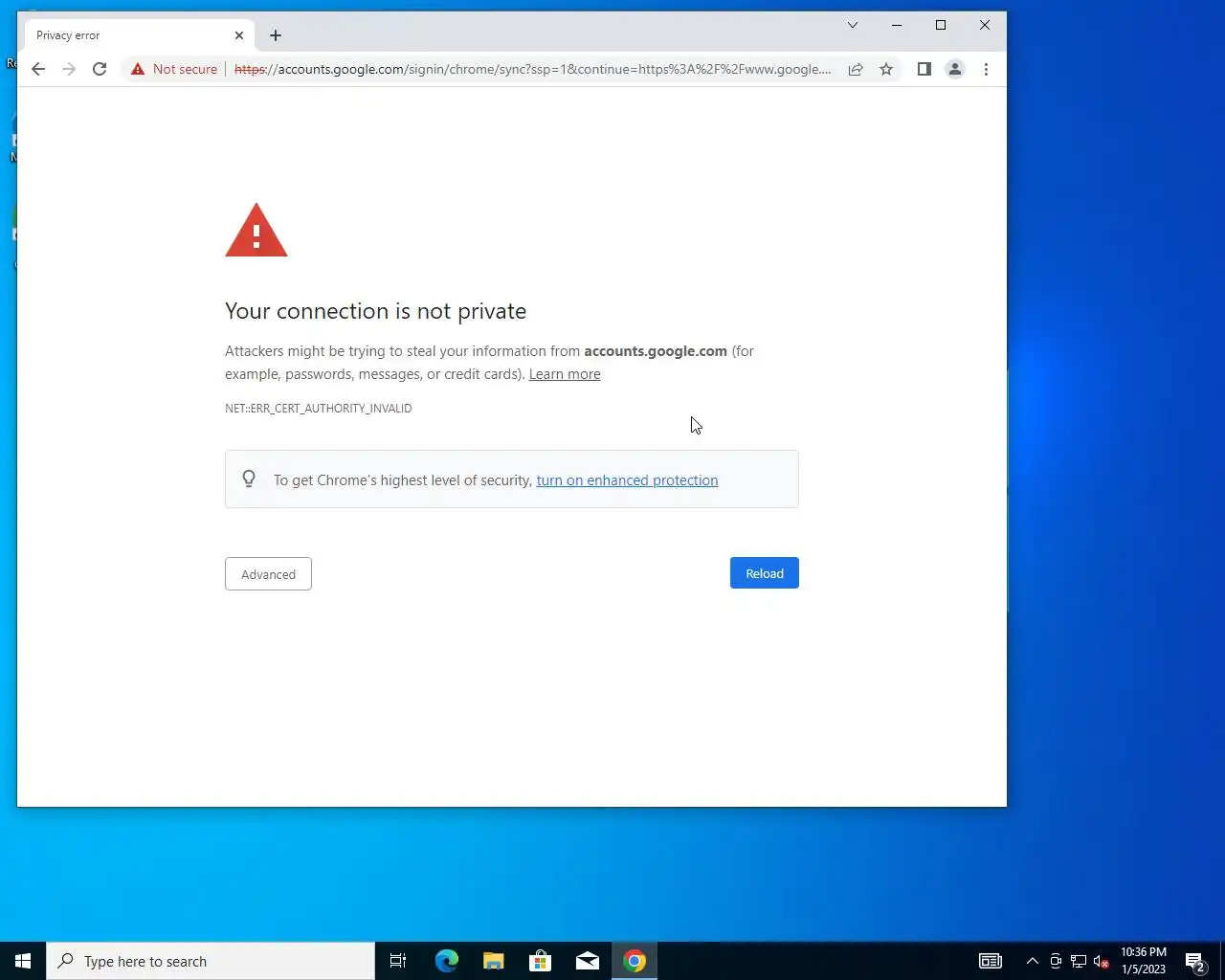Open the notification center icon

tap(1195, 961)
